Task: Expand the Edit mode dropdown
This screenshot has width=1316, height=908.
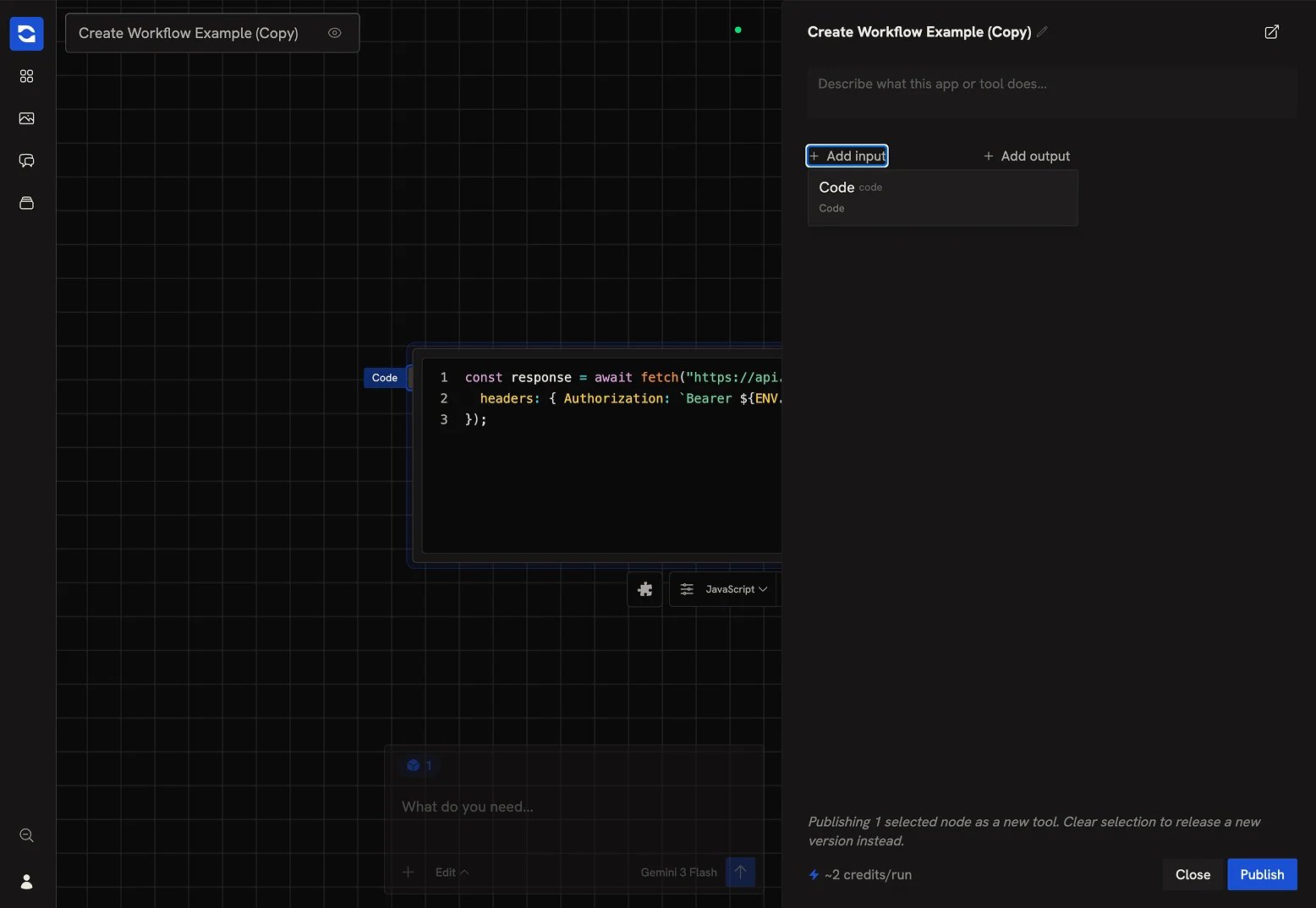Action: 452,872
